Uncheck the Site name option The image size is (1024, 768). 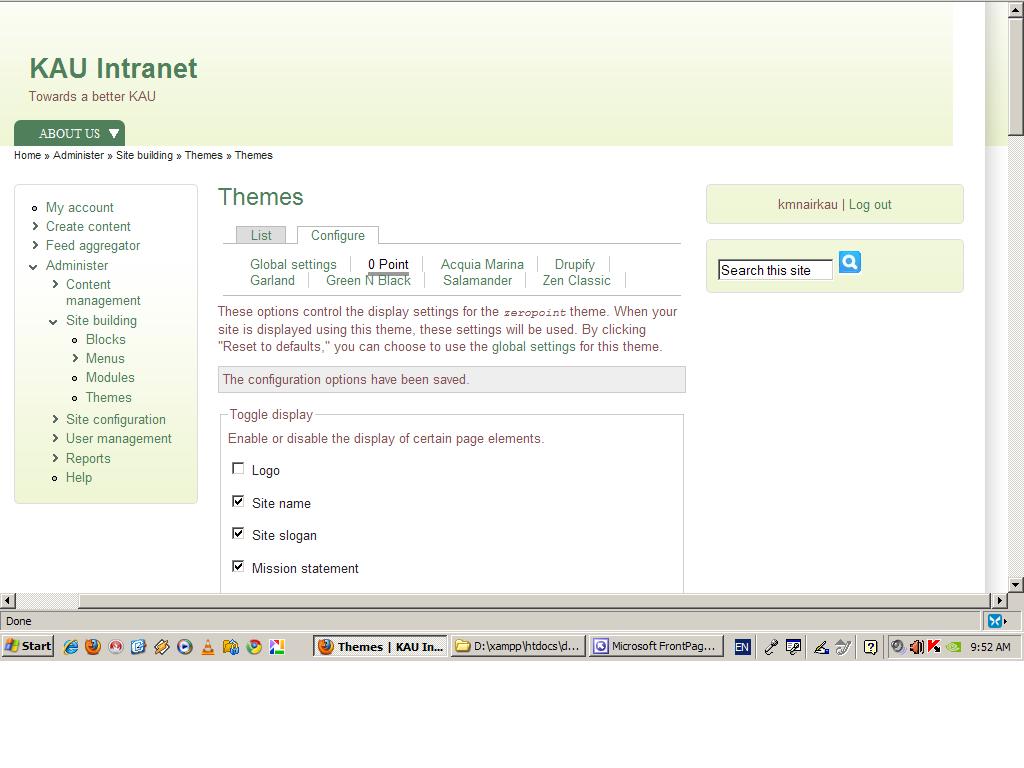point(238,500)
